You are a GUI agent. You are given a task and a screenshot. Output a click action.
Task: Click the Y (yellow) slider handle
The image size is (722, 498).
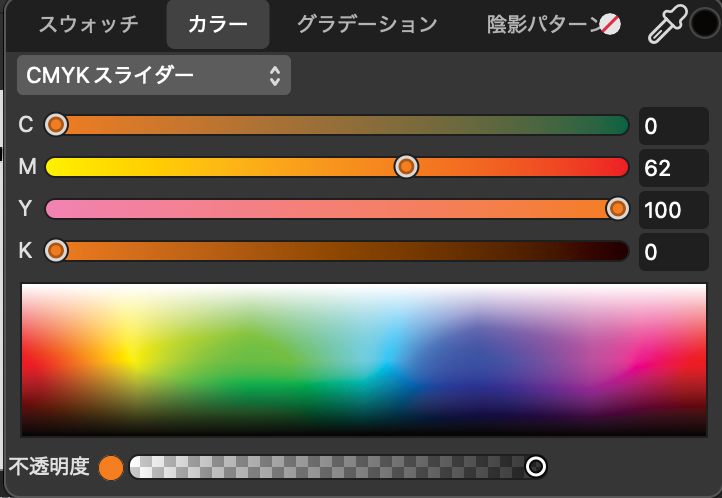coord(617,208)
